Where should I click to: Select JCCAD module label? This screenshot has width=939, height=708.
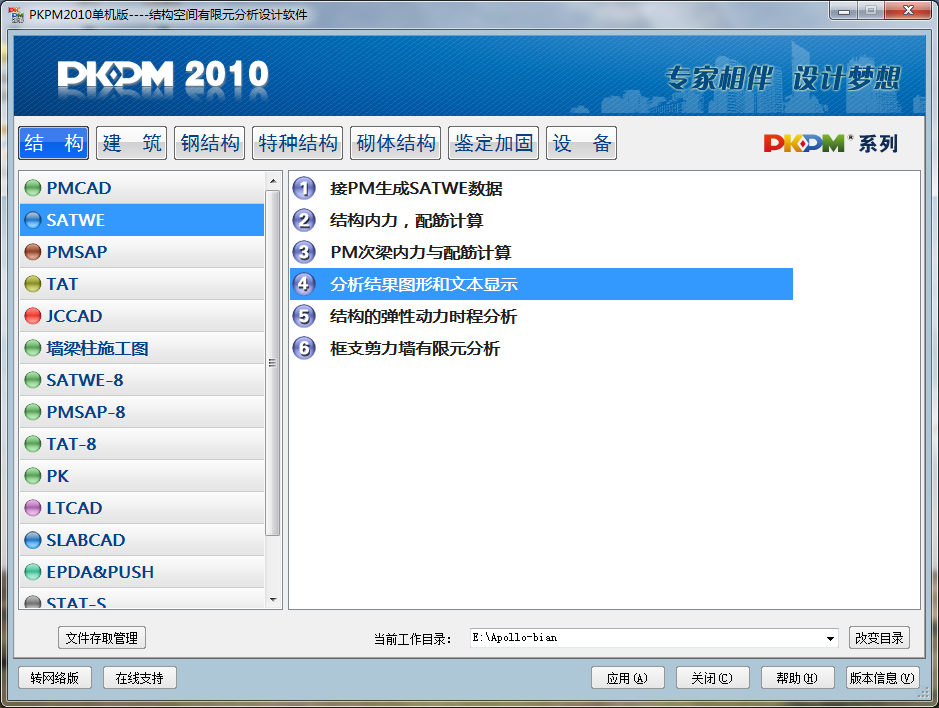coord(74,316)
